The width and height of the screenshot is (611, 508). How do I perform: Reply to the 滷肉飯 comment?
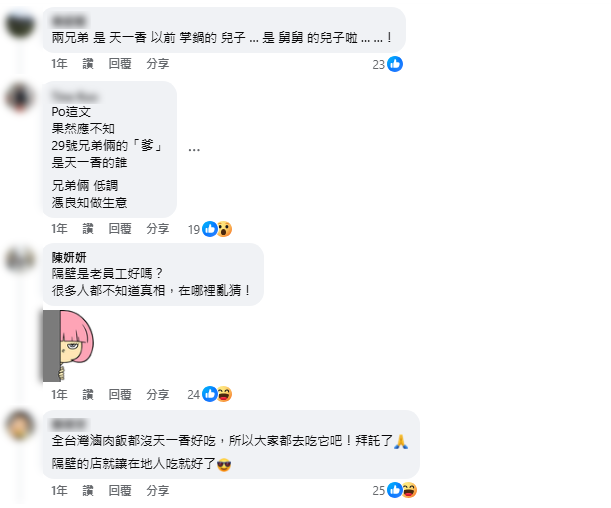[x=120, y=490]
